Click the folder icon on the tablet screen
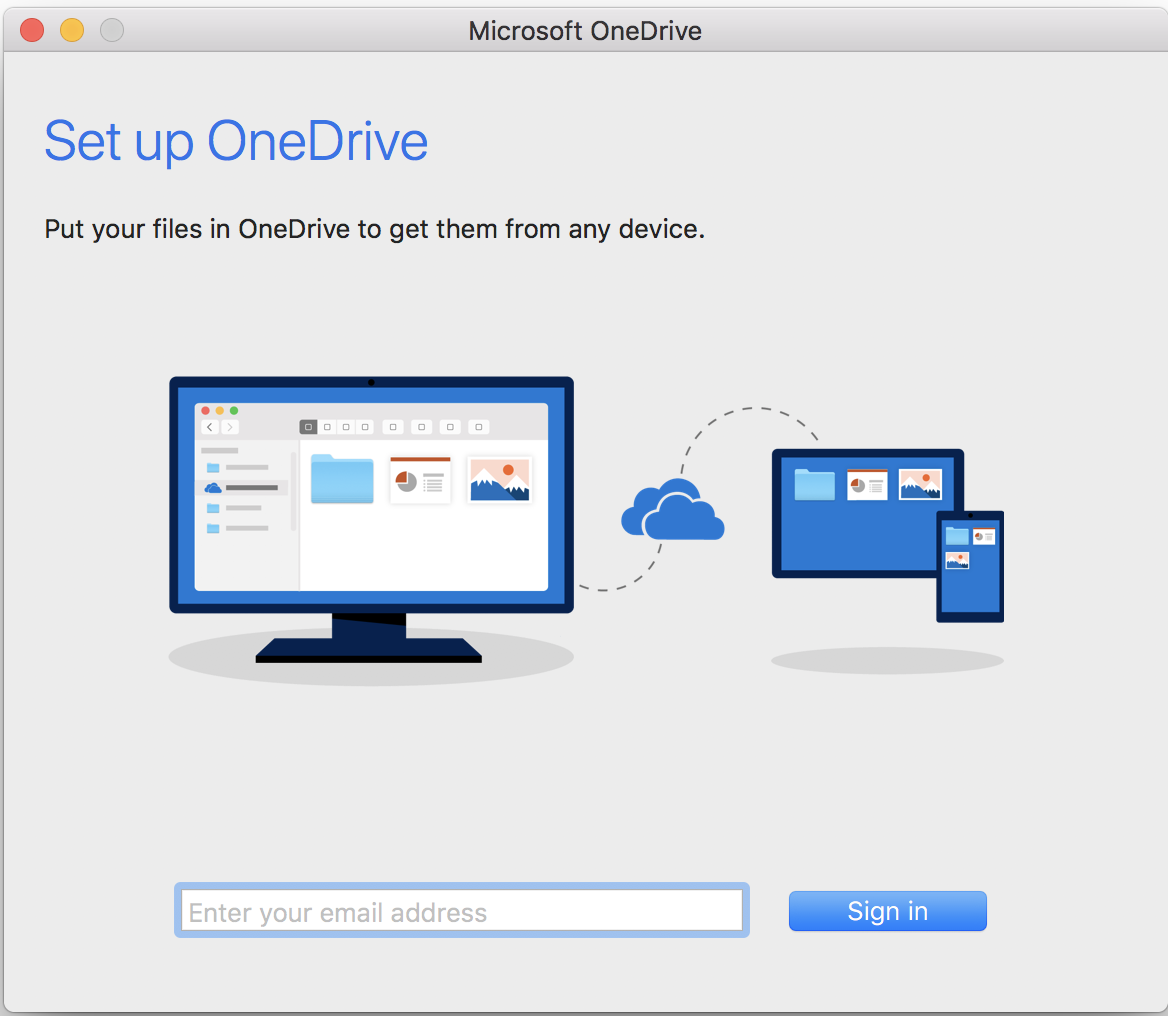Viewport: 1168px width, 1016px height. (x=814, y=483)
